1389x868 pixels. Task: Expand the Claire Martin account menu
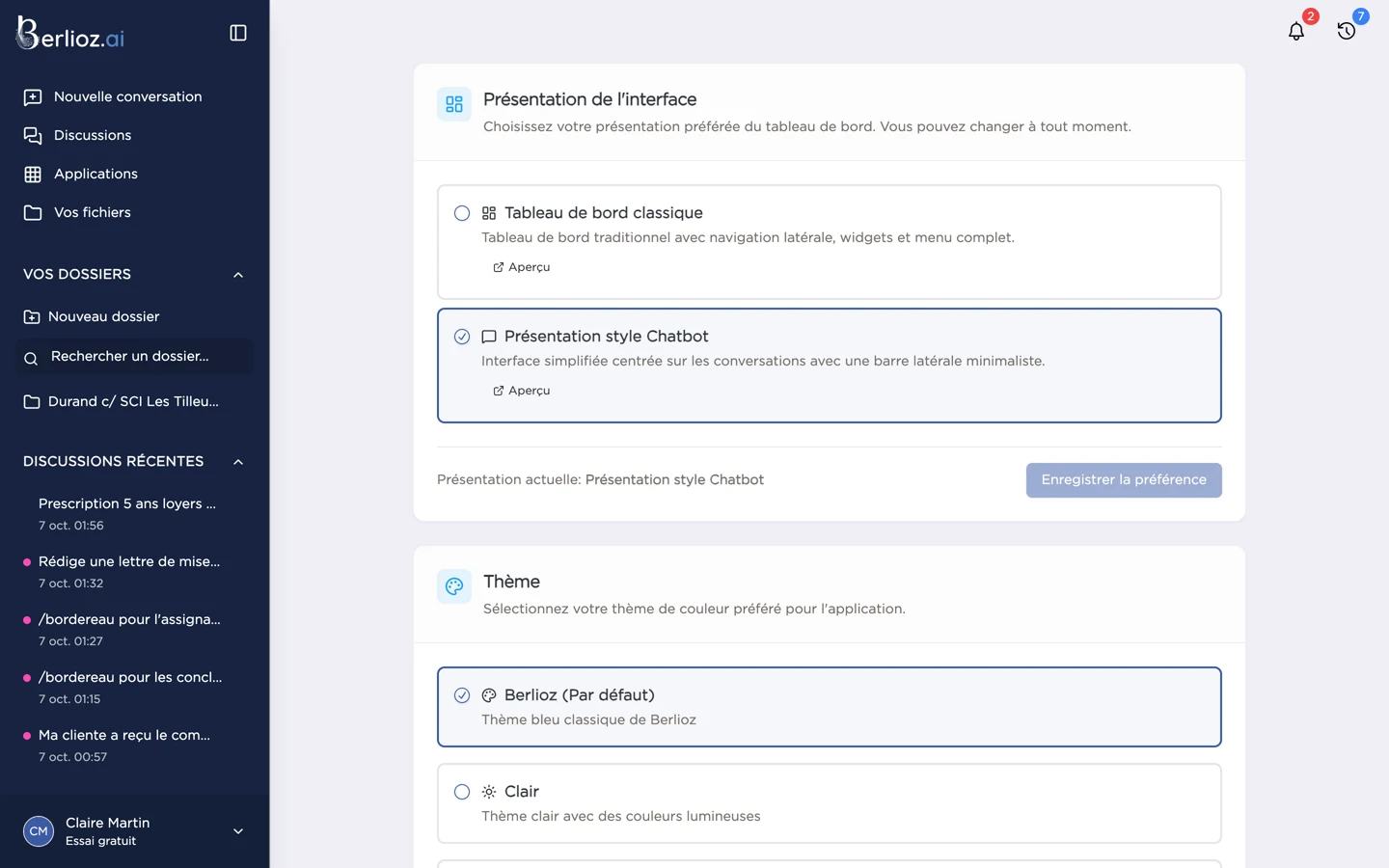(238, 831)
